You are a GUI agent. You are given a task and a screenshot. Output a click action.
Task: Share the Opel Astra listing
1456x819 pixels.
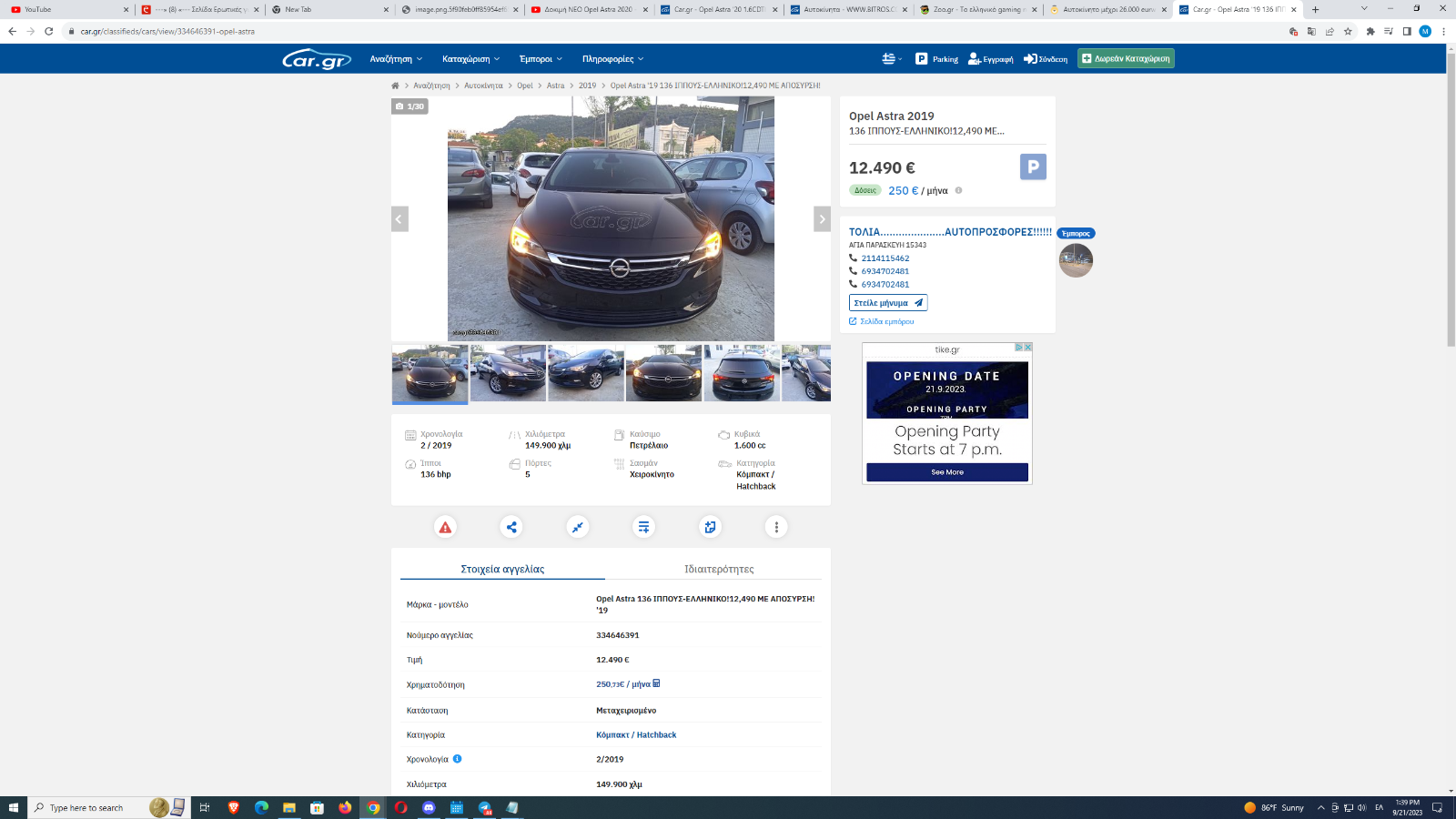click(511, 527)
